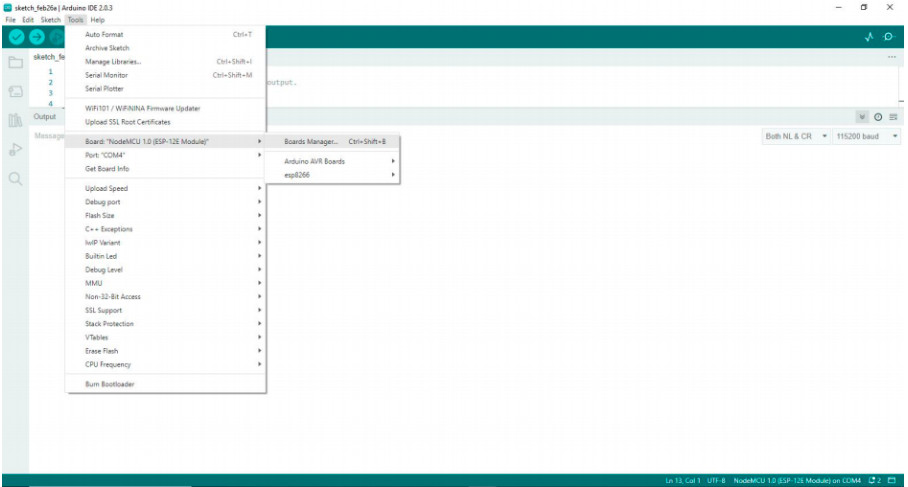Clear output using the lines icon

pos(894,117)
